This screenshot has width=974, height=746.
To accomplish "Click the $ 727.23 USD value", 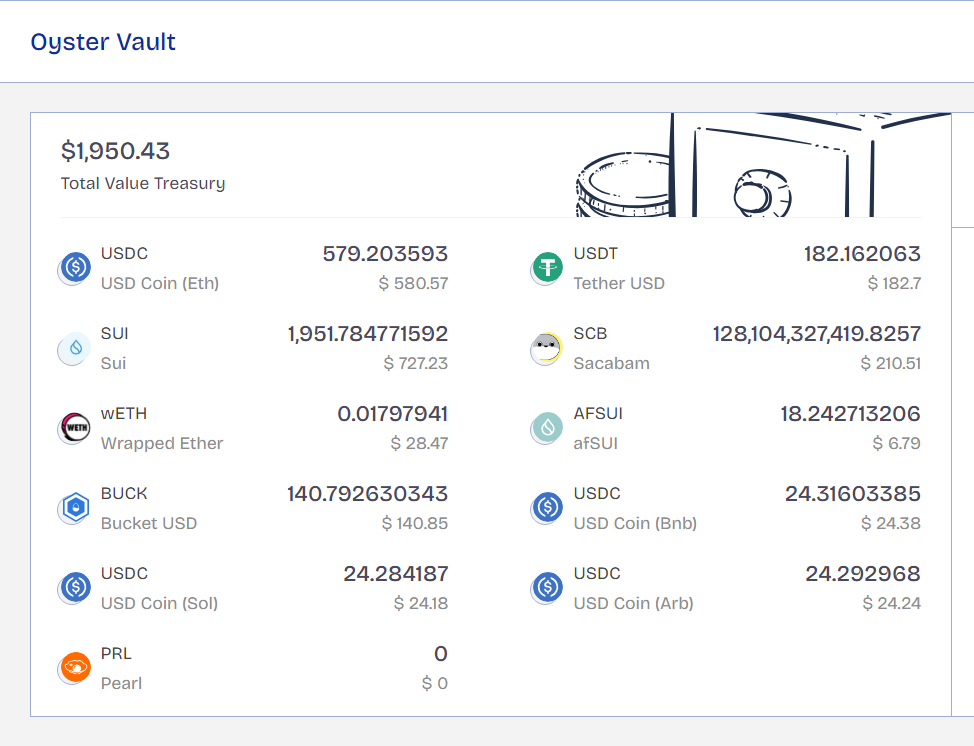I will pos(416,363).
